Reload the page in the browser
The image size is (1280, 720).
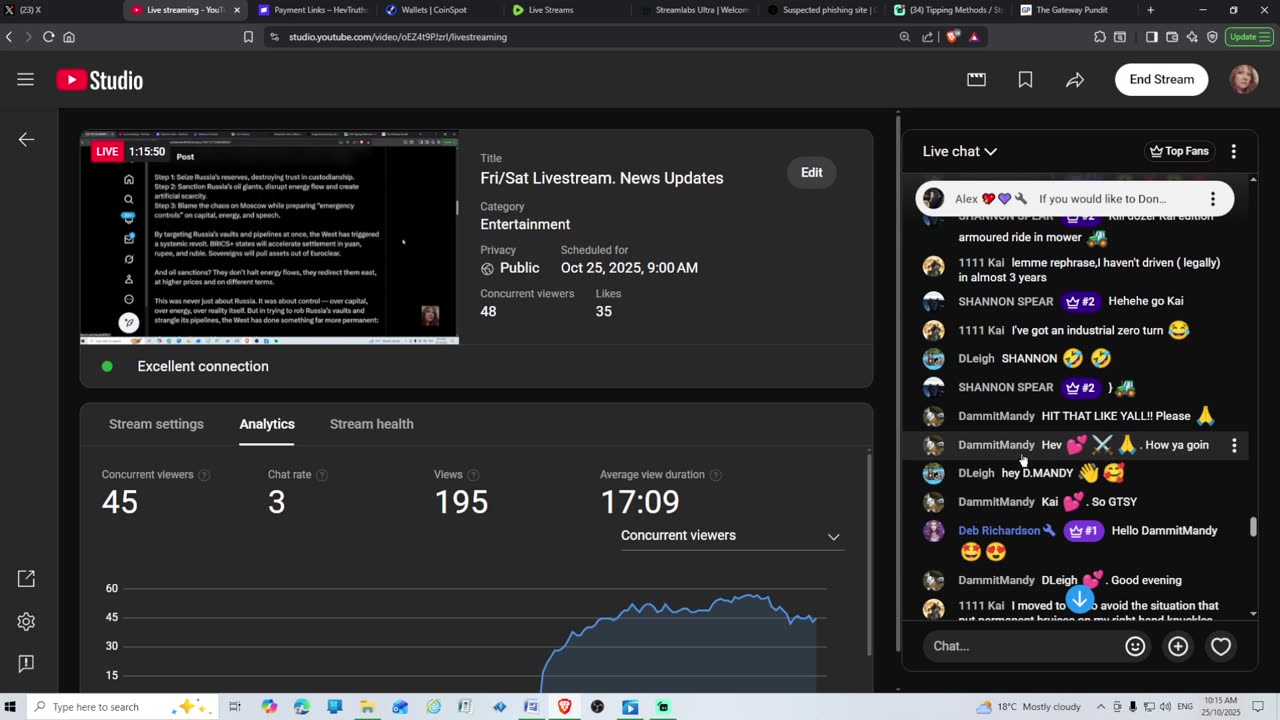click(48, 37)
